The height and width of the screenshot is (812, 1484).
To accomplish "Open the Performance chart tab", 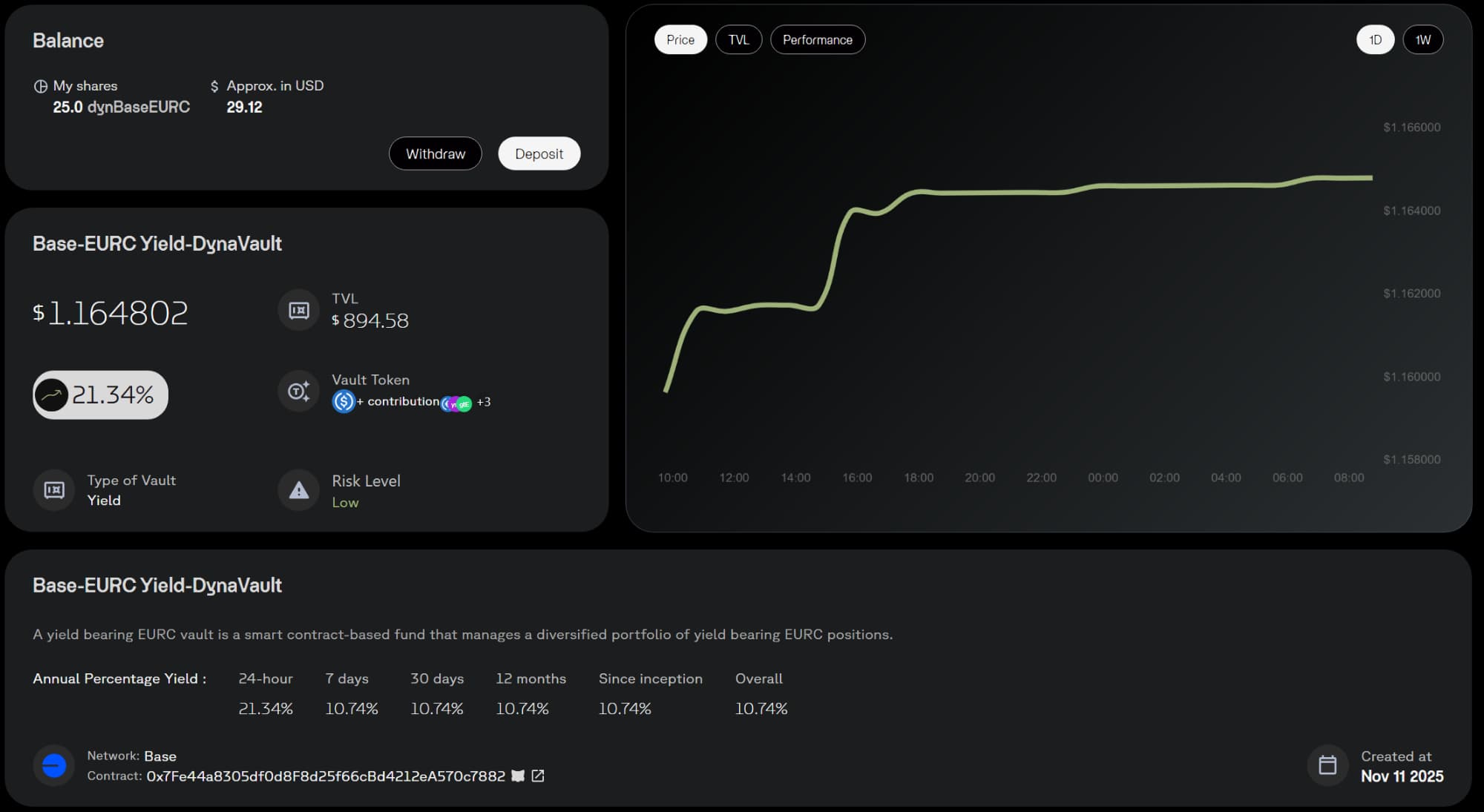I will point(817,40).
